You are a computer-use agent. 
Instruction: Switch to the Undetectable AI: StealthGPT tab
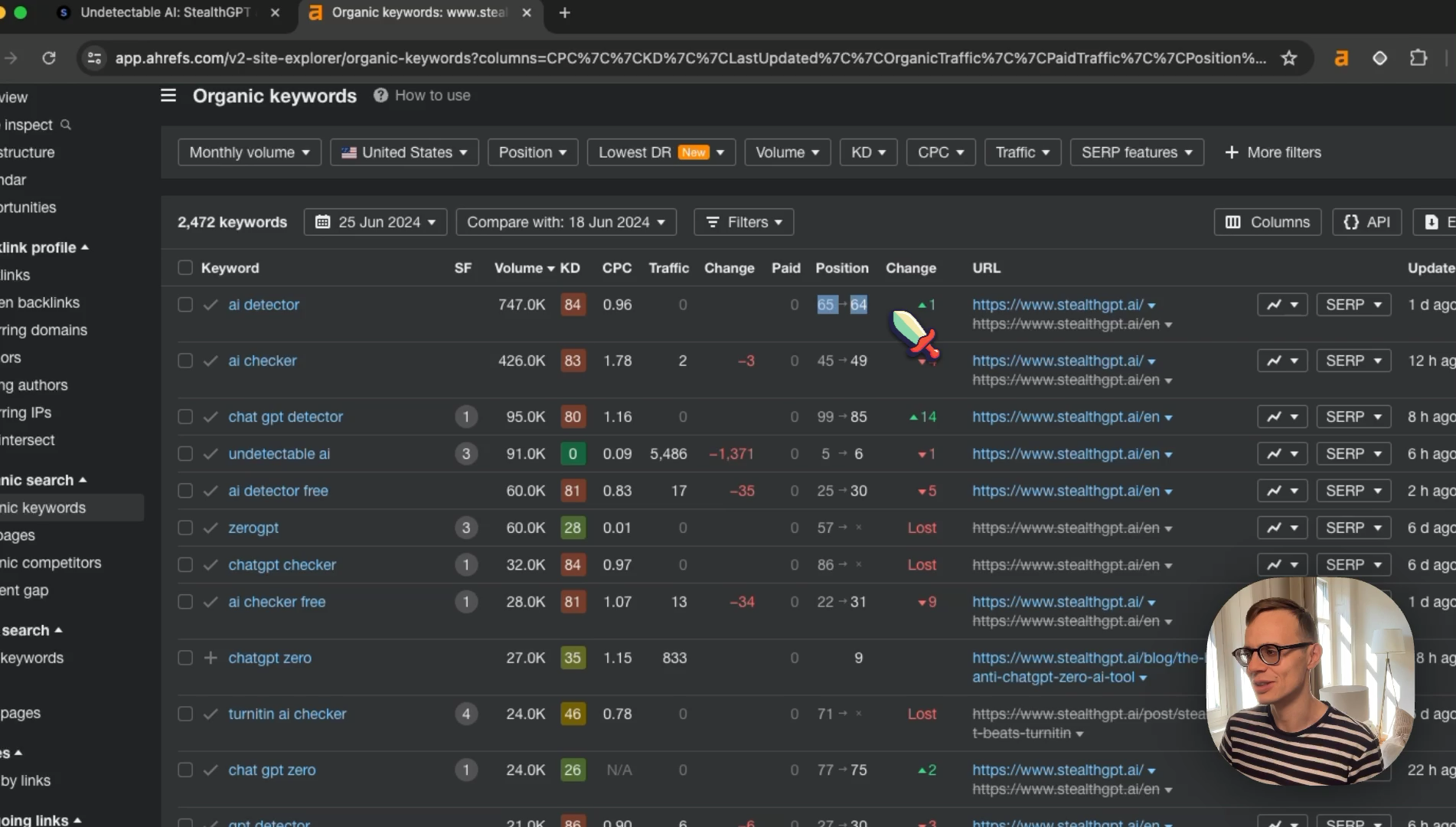click(165, 13)
